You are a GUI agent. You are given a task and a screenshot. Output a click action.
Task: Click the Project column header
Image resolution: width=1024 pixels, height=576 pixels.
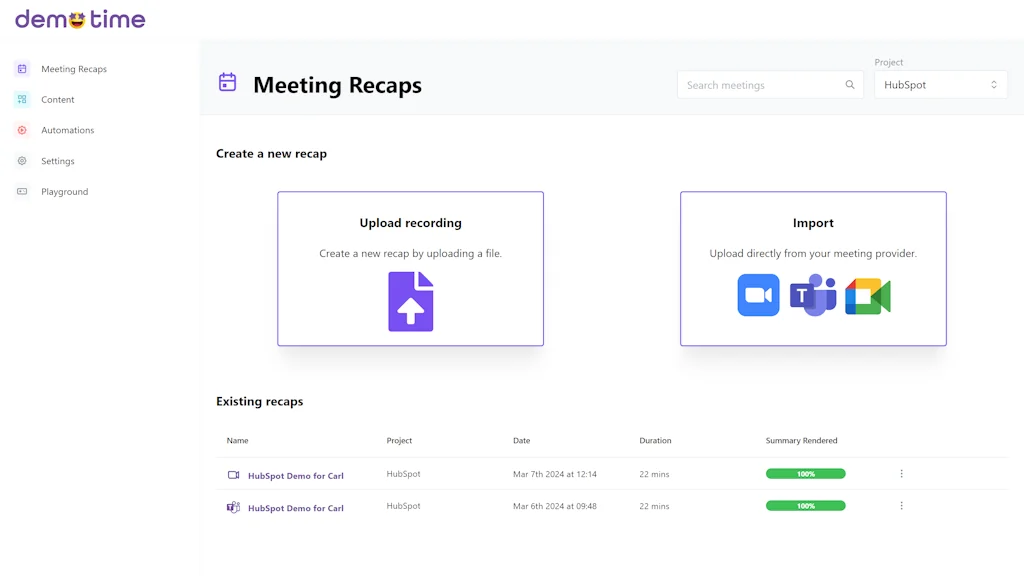point(399,440)
